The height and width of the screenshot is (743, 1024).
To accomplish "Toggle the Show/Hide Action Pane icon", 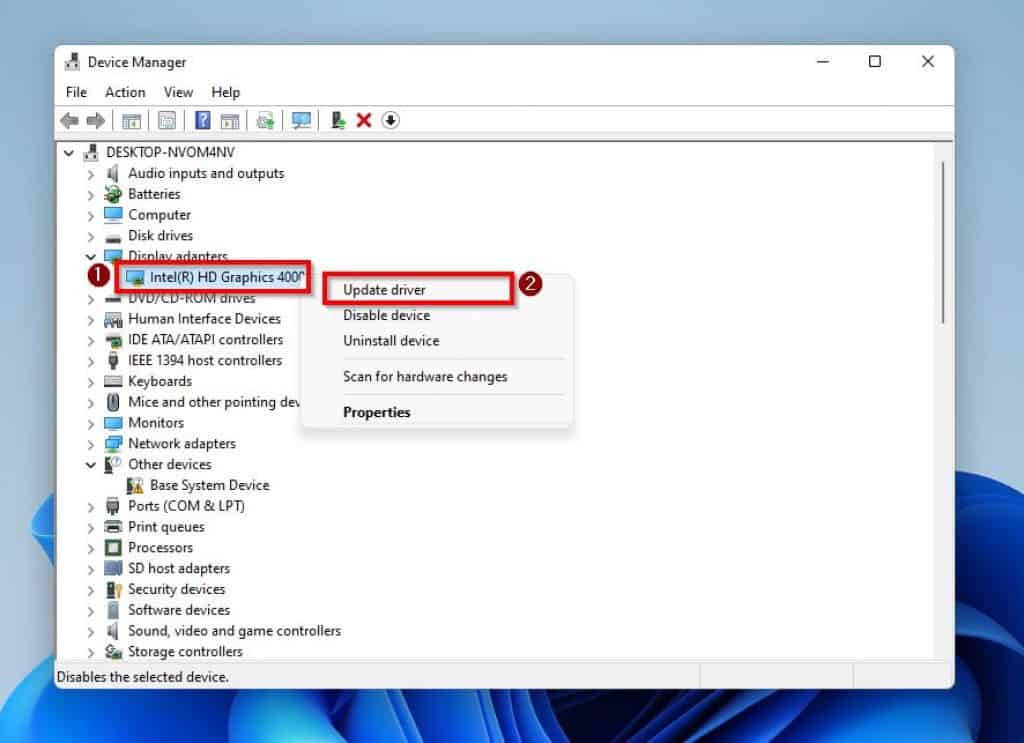I will (230, 121).
